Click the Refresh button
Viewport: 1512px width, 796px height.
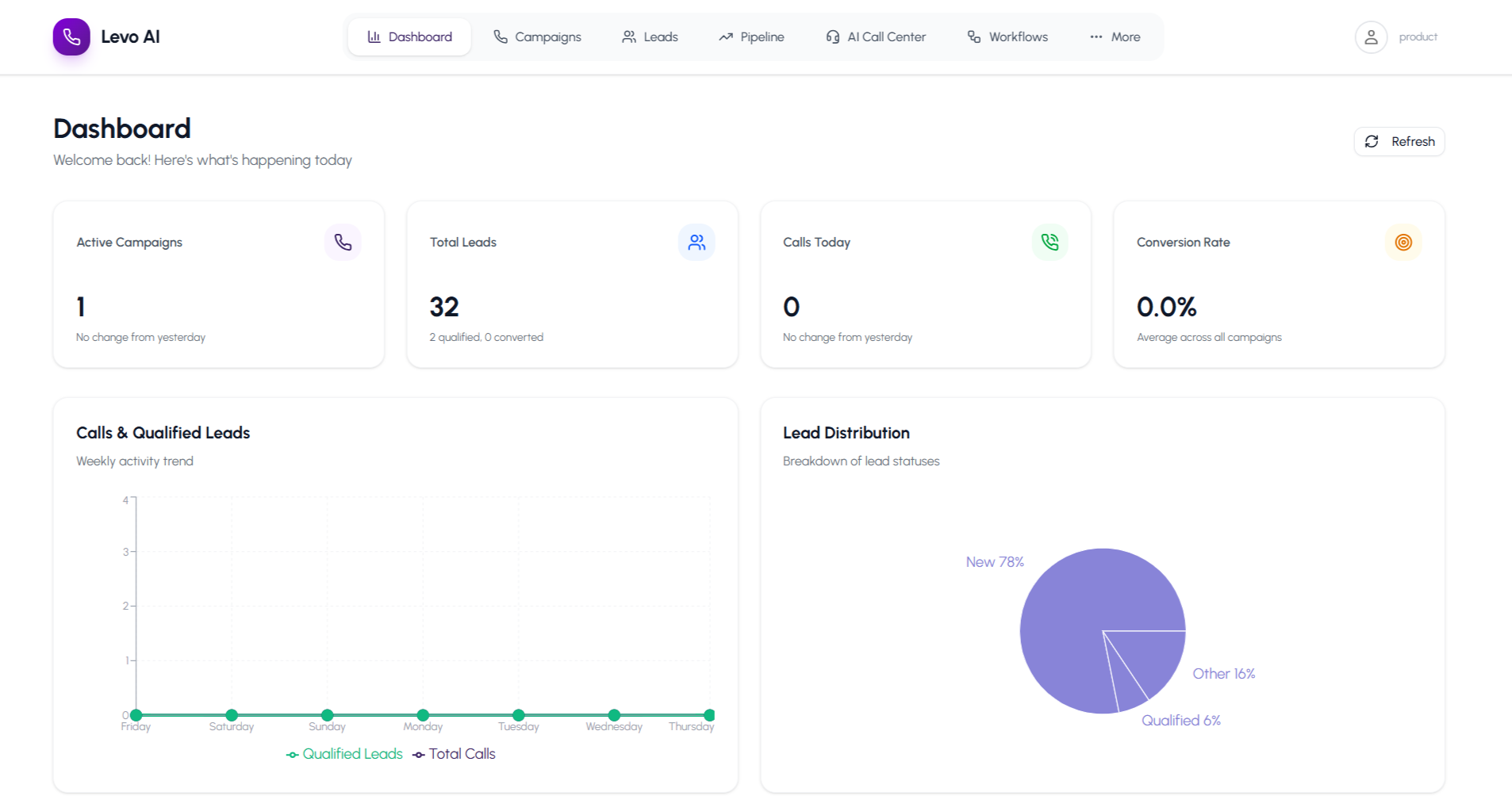(1399, 141)
